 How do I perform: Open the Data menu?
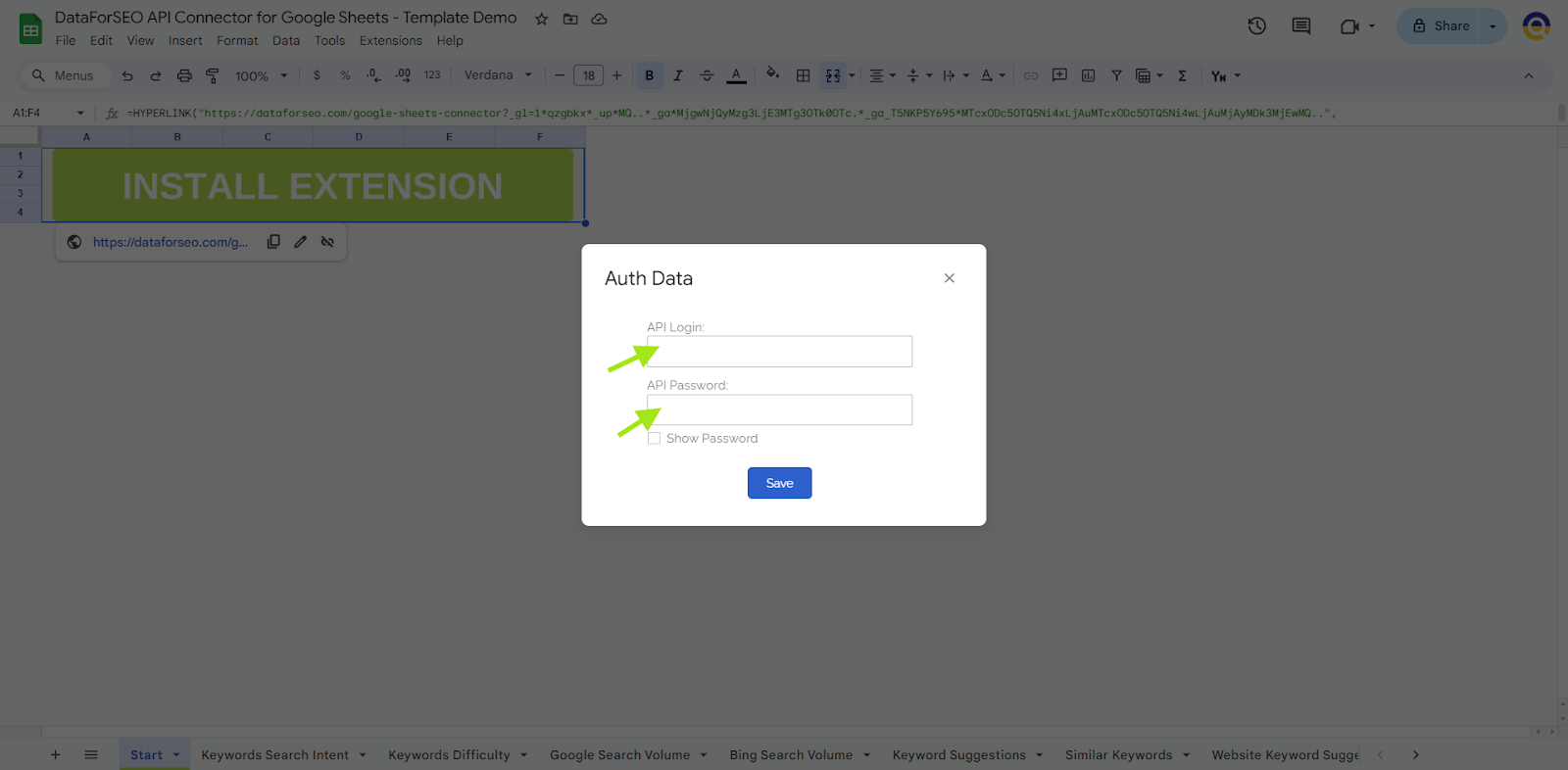click(x=286, y=41)
